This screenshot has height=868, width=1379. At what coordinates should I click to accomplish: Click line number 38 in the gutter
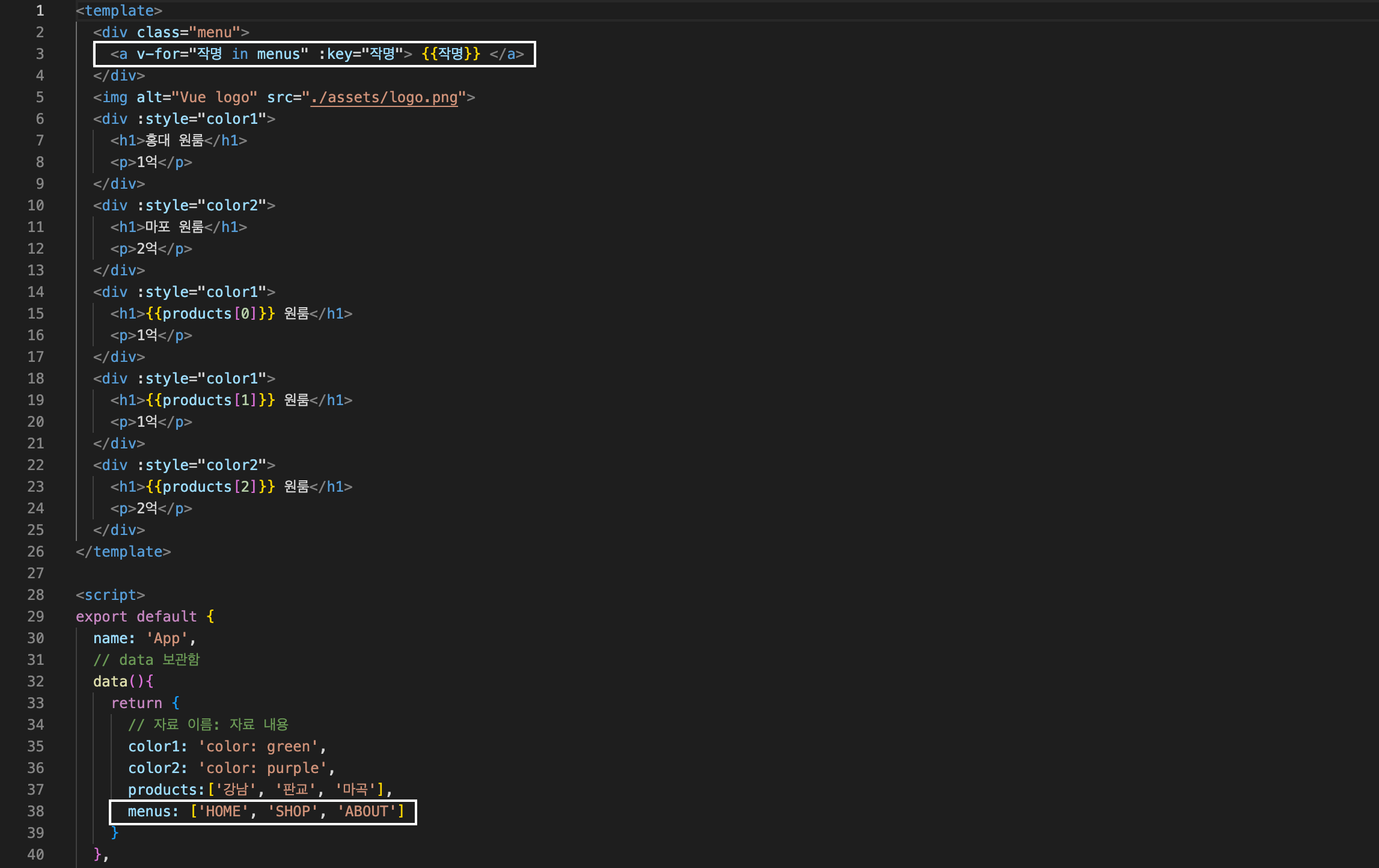pos(35,811)
